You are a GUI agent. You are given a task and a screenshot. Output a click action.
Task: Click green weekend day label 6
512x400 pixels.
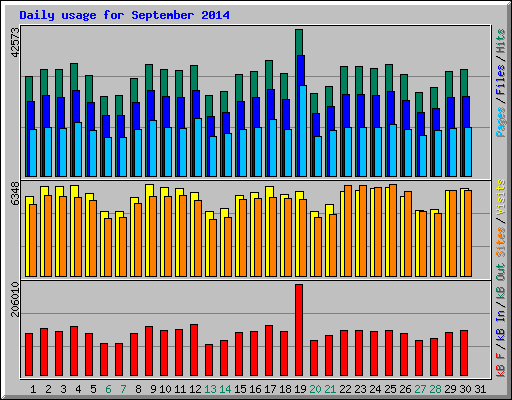tap(108, 389)
